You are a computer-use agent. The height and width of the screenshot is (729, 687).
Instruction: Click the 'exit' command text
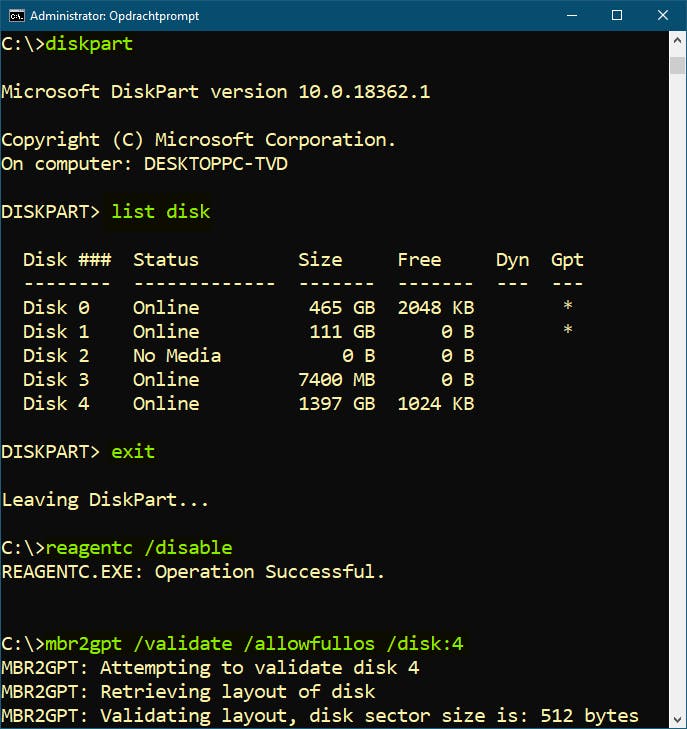click(x=133, y=452)
